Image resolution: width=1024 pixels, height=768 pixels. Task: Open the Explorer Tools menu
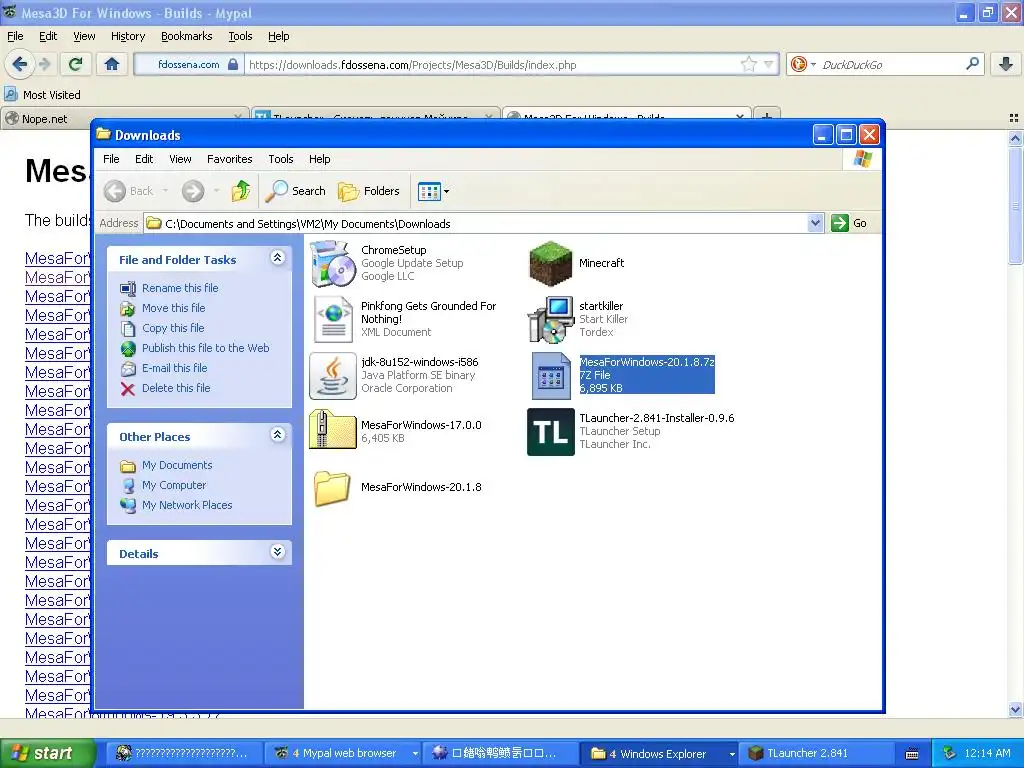[x=281, y=159]
